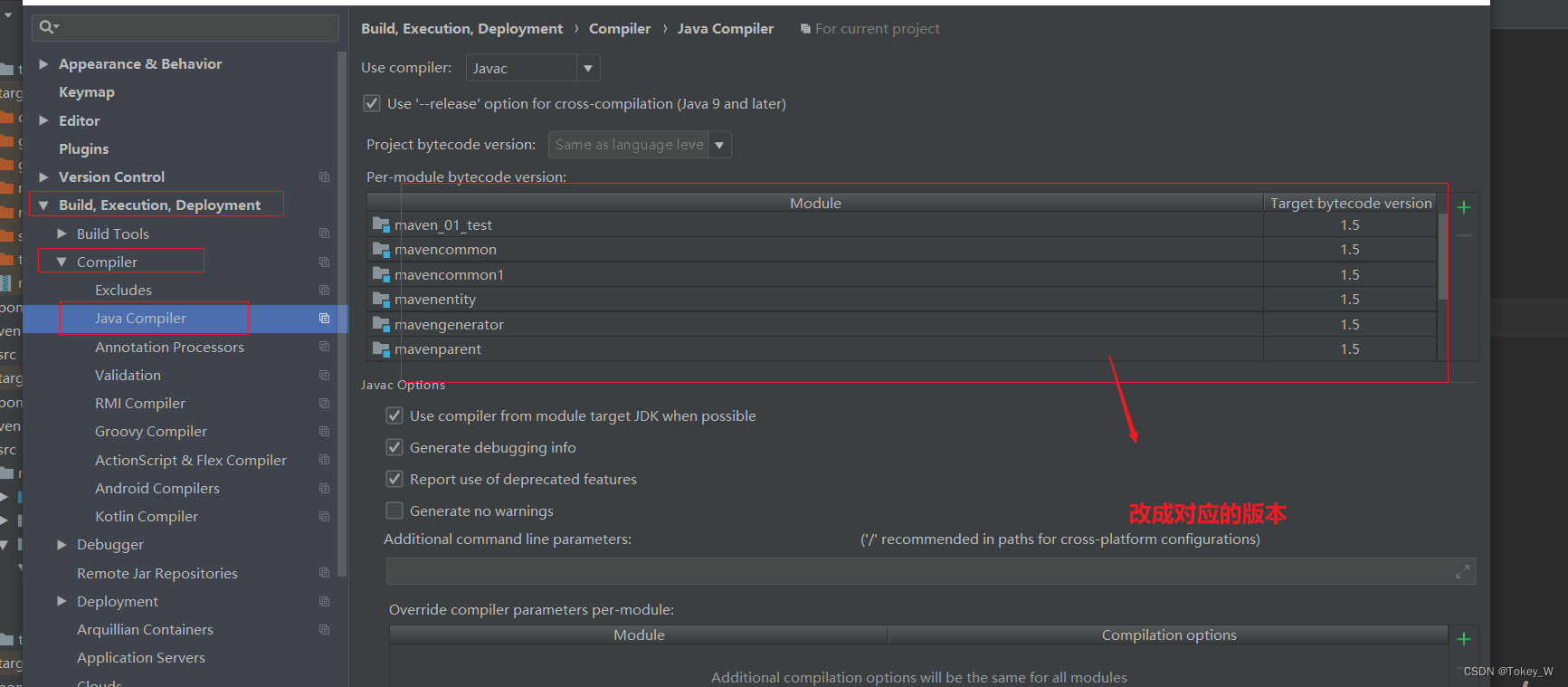
Task: Collapse the Compiler tree node
Action: 62,262
